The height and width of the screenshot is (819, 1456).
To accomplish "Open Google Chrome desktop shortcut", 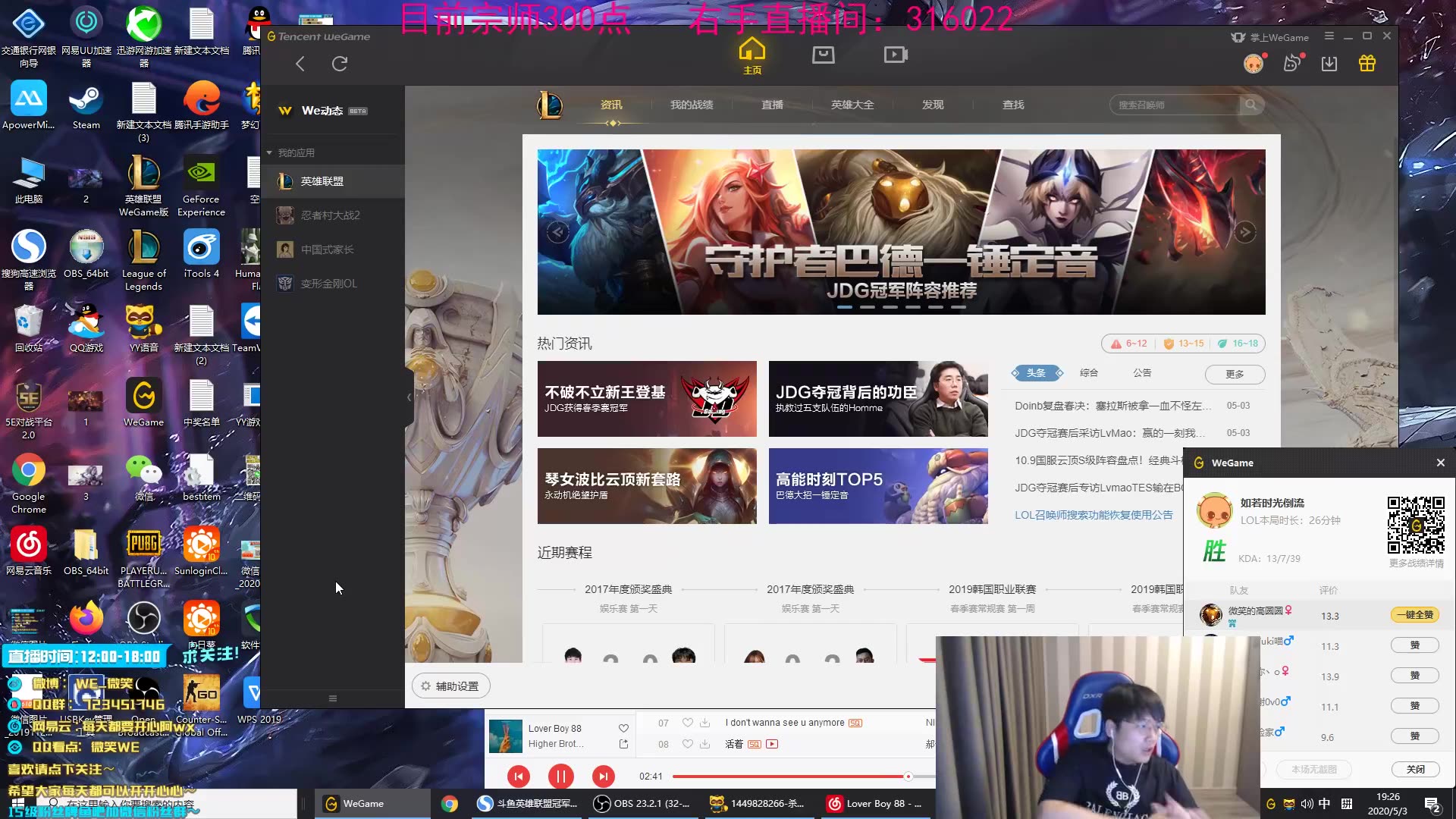I will pos(28,484).
